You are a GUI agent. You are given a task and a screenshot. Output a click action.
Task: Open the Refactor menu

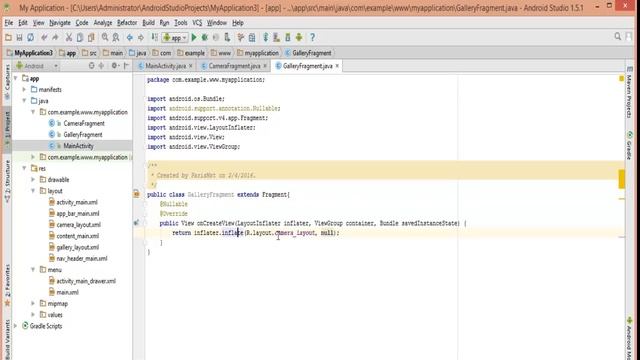click(127, 23)
